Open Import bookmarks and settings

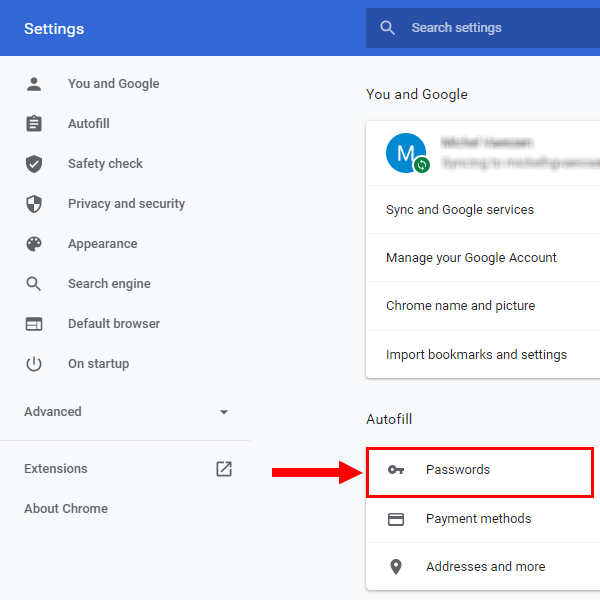coord(483,355)
